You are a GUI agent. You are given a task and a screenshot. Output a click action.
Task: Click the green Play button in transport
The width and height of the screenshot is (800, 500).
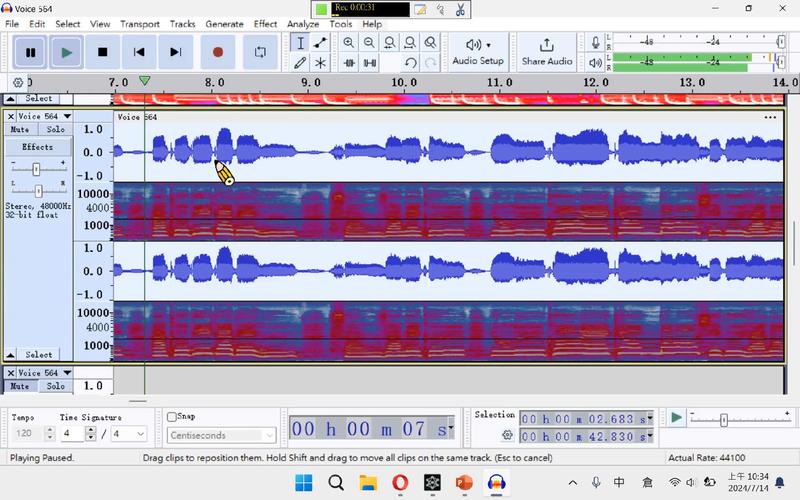(x=66, y=52)
